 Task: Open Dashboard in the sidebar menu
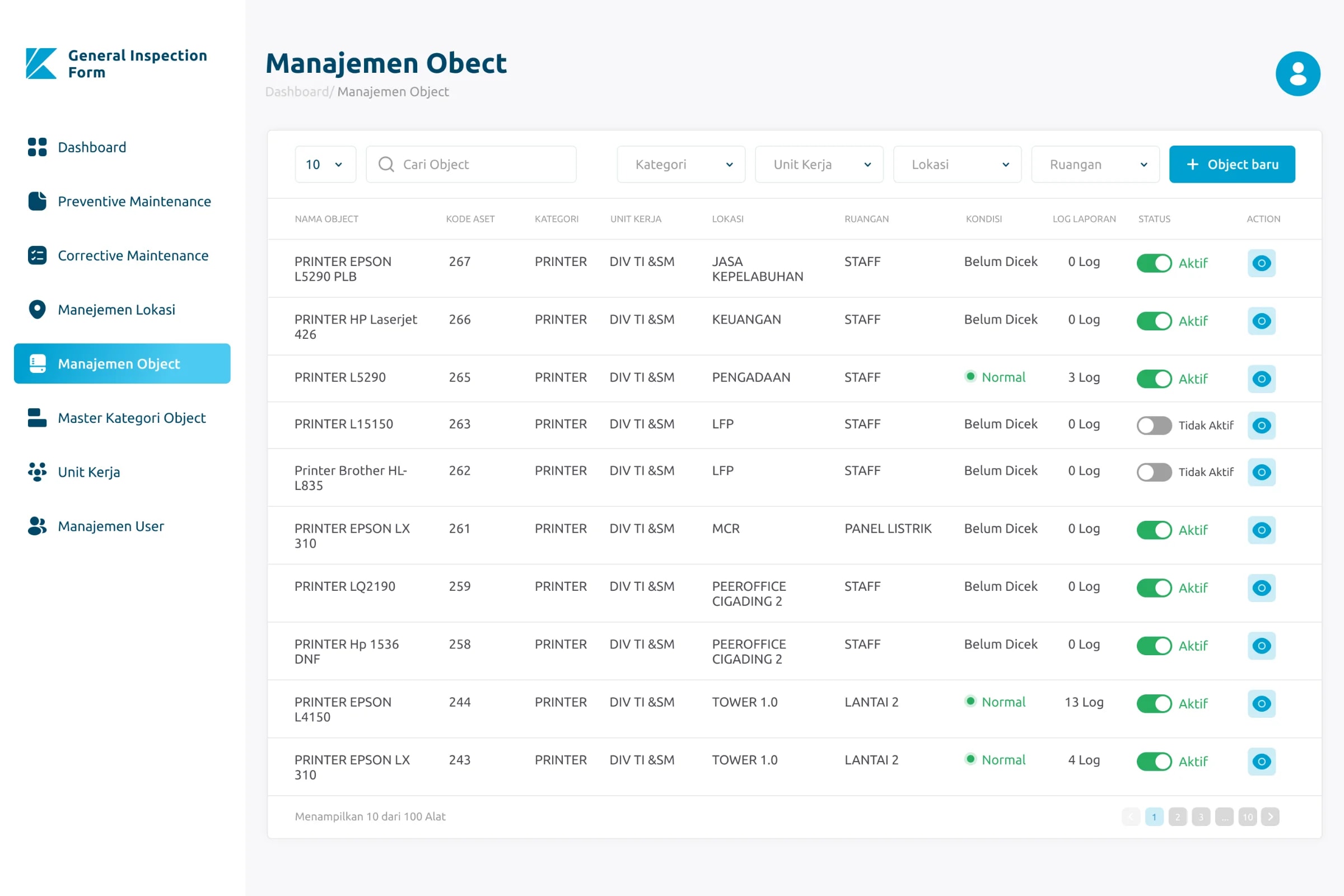[x=92, y=147]
